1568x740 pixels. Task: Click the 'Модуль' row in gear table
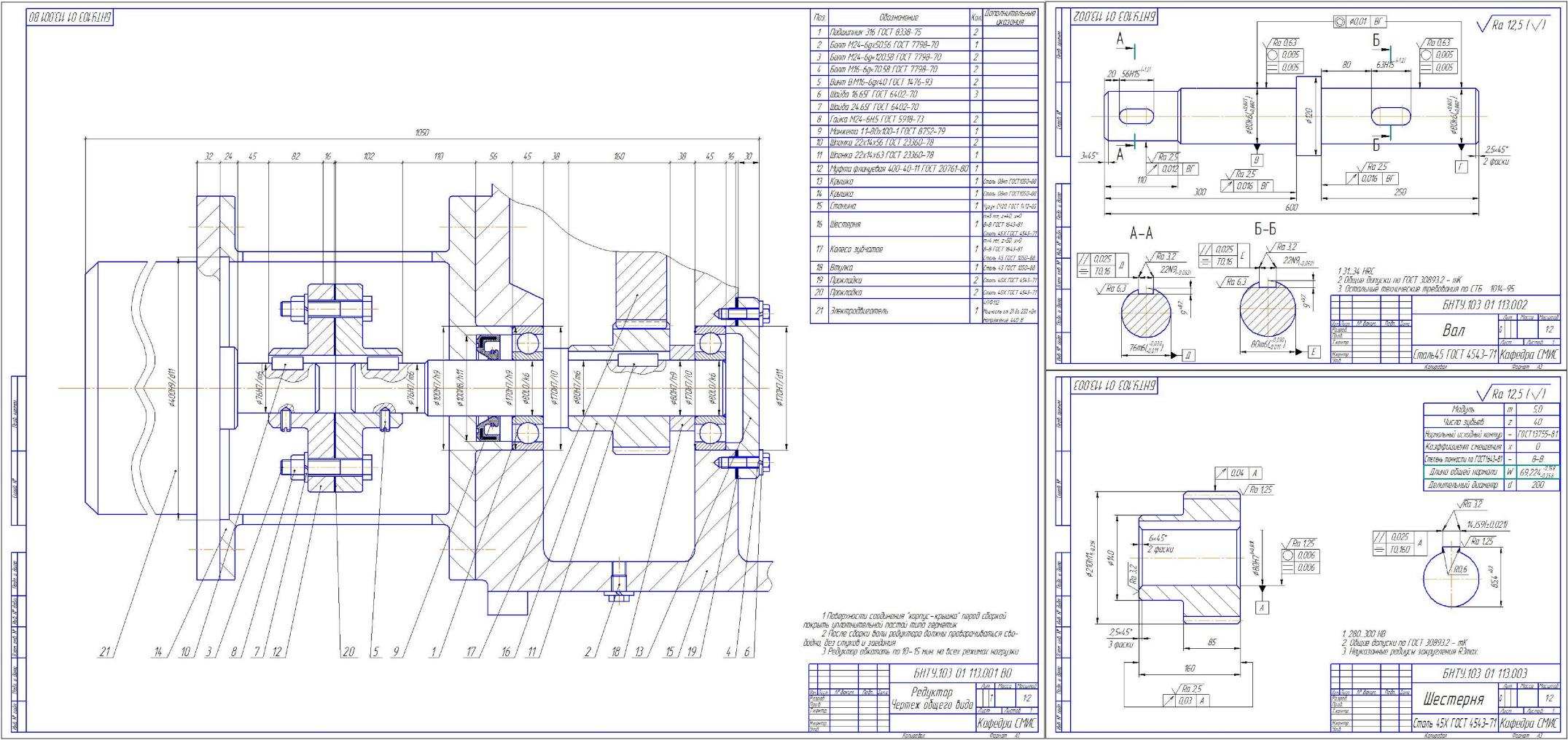coord(1491,410)
